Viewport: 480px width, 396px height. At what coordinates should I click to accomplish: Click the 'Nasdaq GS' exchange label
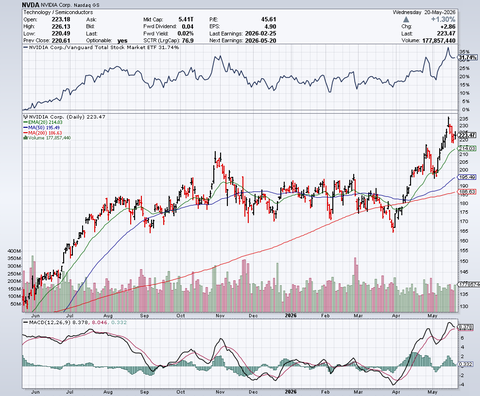(x=86, y=5)
